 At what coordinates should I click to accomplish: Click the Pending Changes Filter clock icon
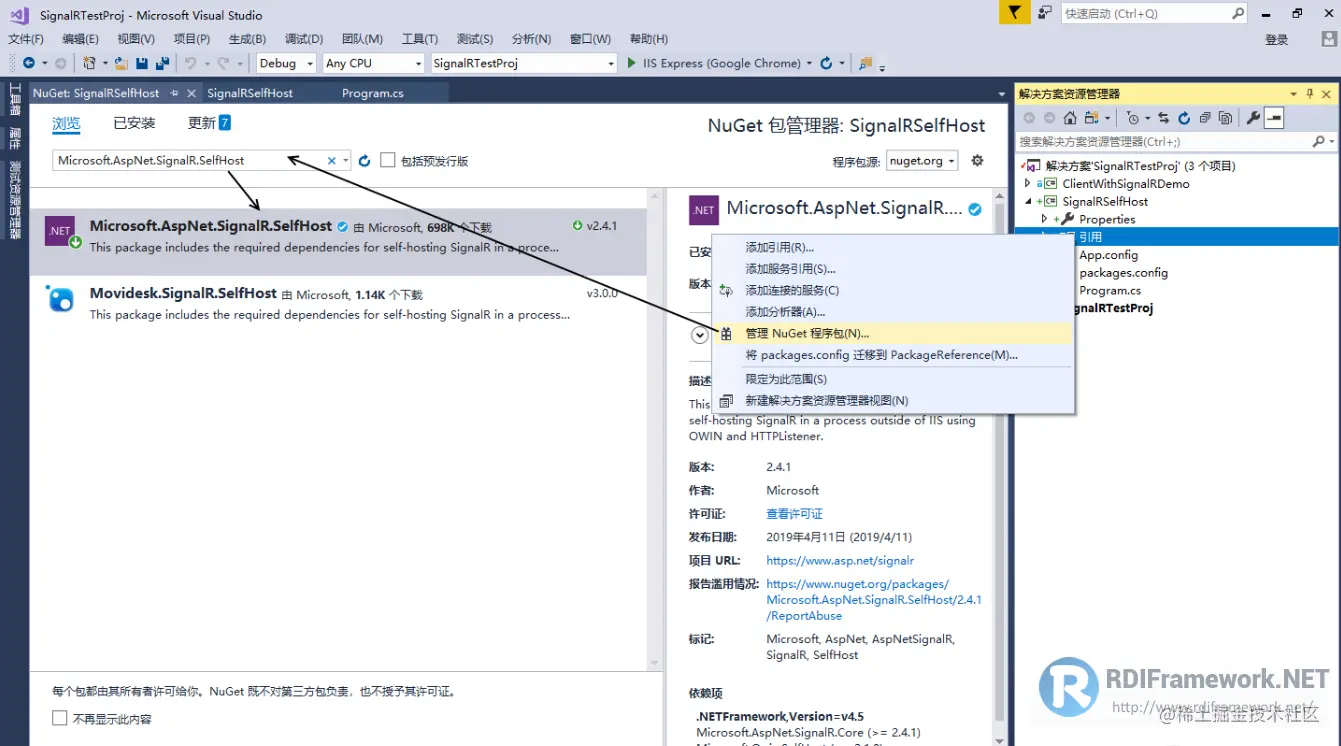[x=1133, y=118]
